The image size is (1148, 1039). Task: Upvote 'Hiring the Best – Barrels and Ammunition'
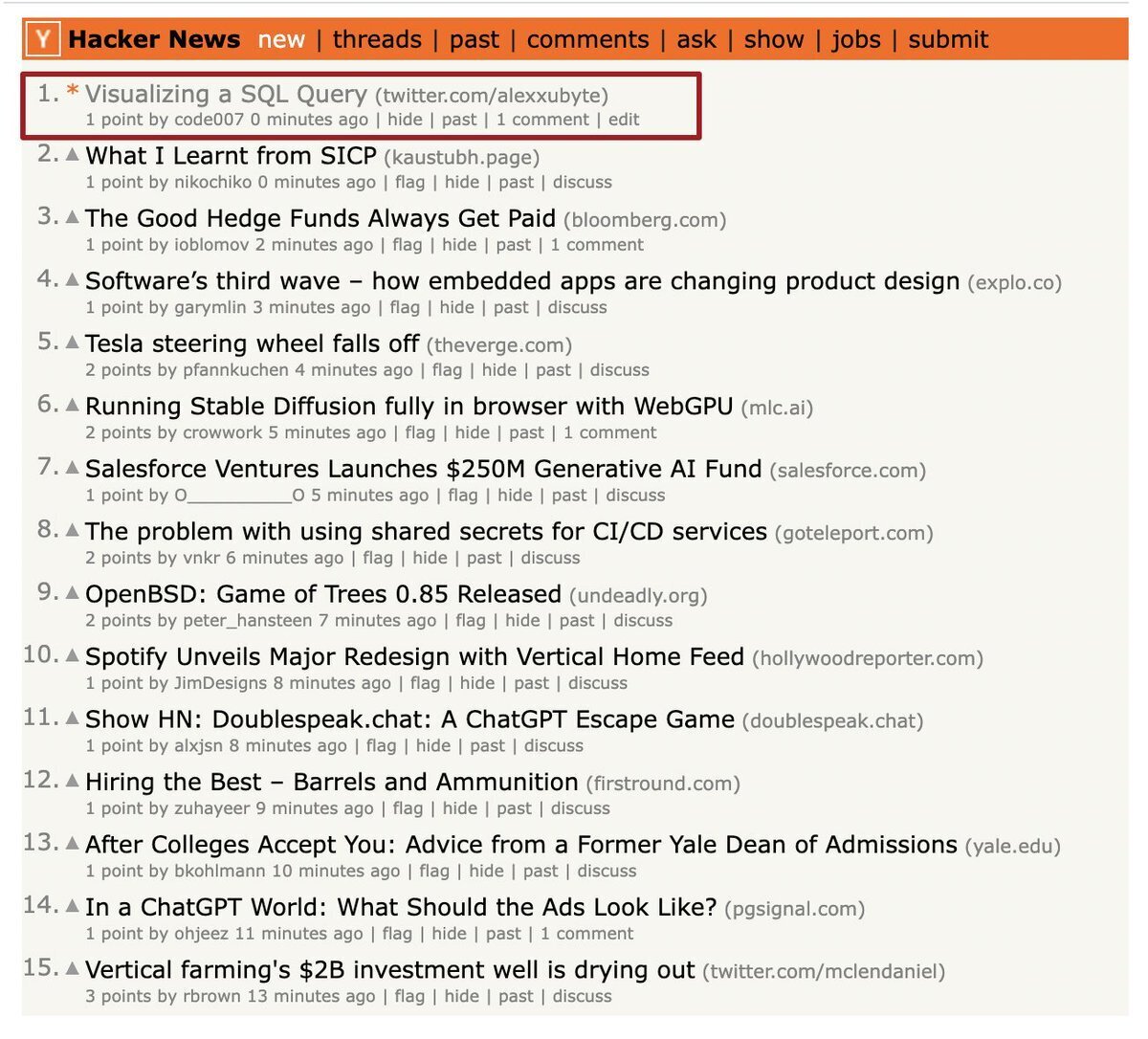click(x=73, y=781)
